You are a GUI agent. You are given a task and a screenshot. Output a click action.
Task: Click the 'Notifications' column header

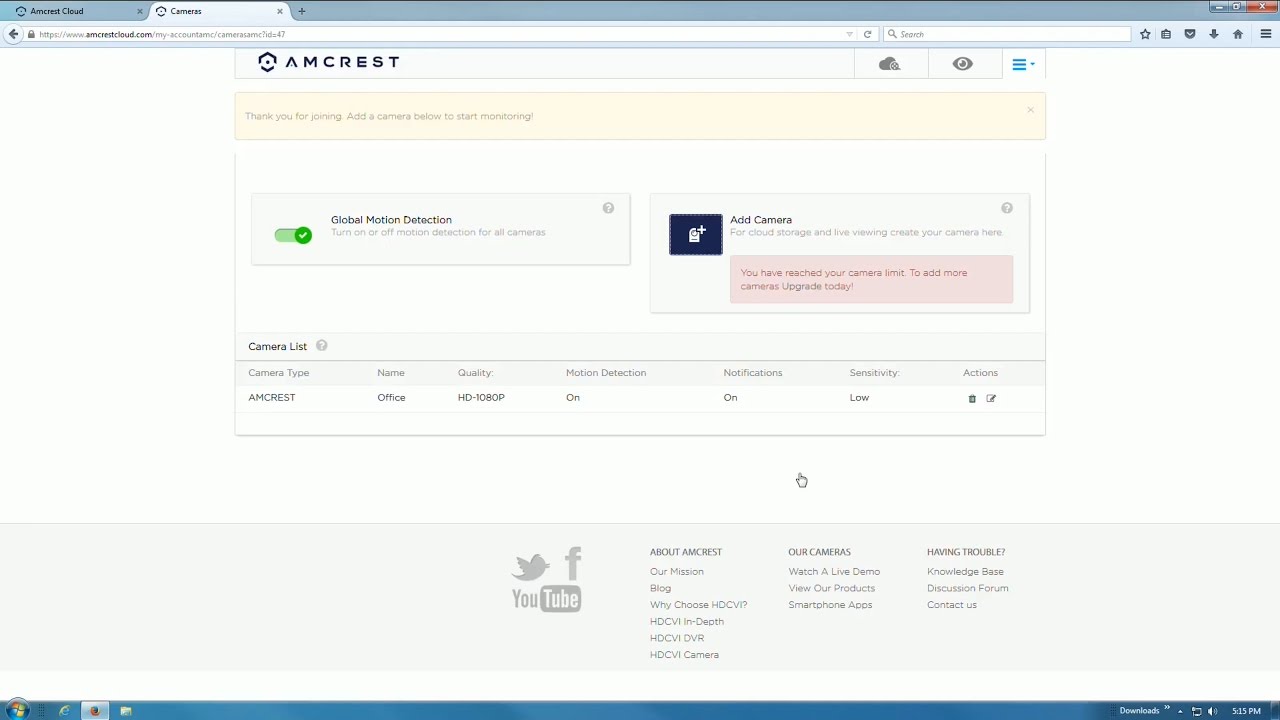(753, 373)
